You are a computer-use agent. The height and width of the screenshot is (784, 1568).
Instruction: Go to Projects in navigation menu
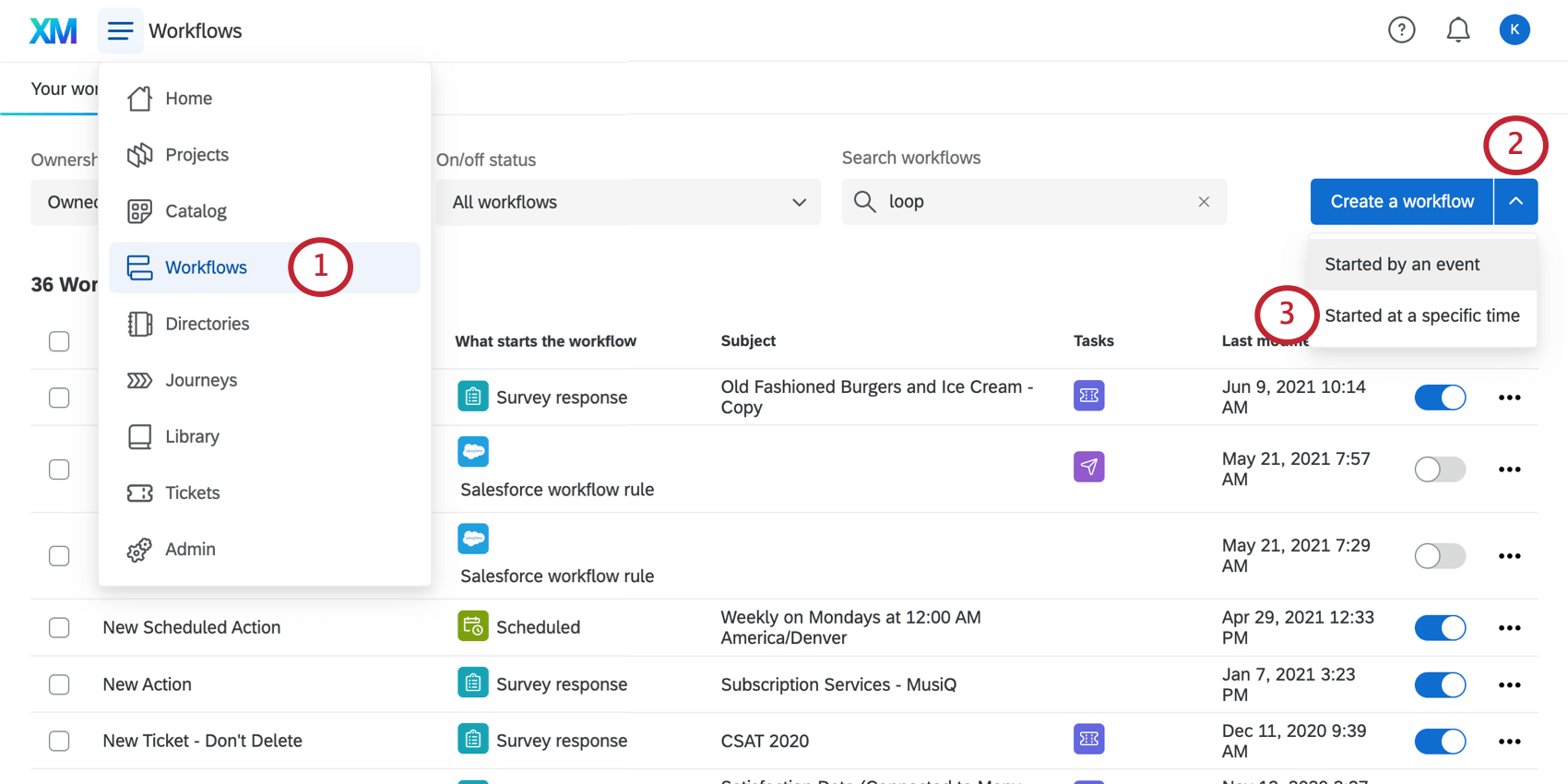pos(196,155)
